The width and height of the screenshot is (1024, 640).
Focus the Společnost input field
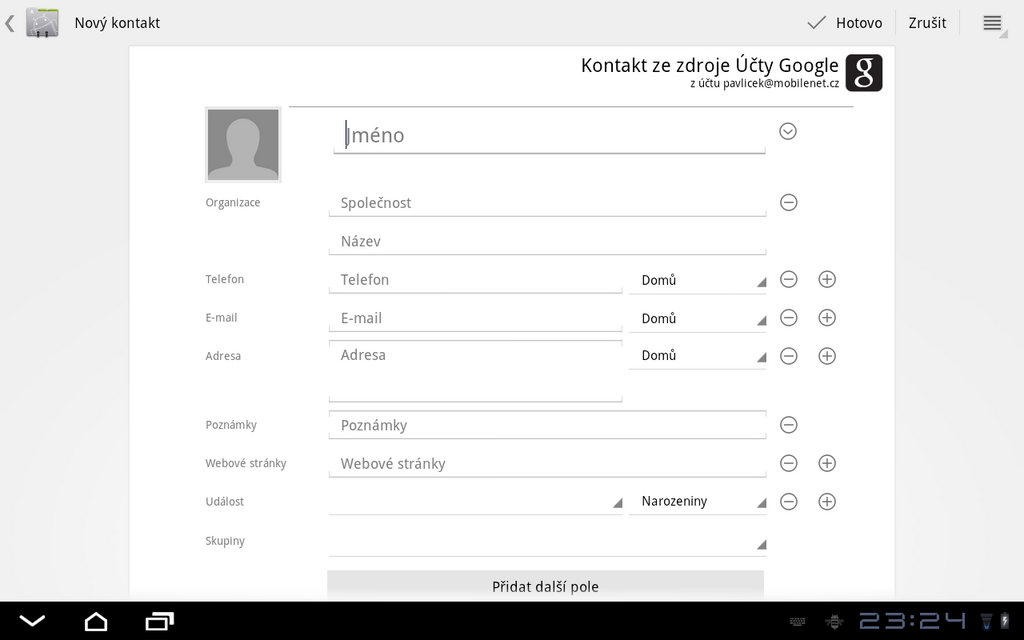pos(547,203)
